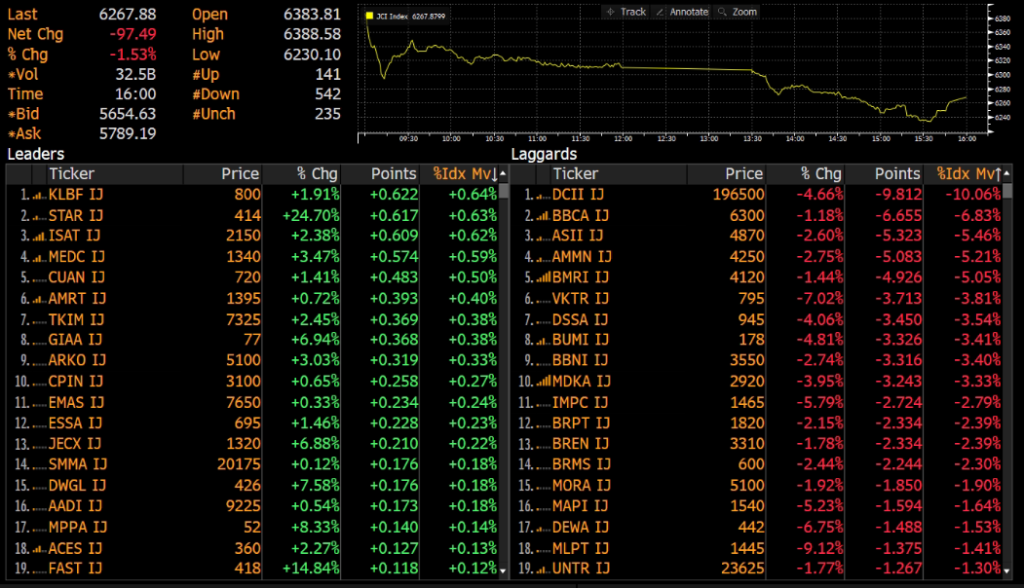Click the -9.12% change for MLPT IJ
Image resolution: width=1024 pixels, height=588 pixels.
click(820, 548)
